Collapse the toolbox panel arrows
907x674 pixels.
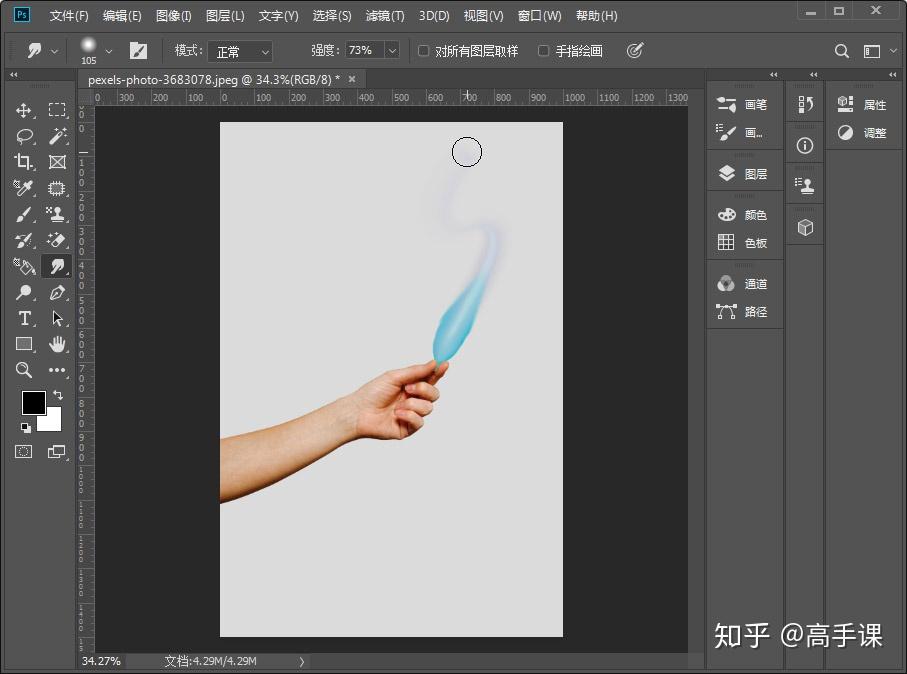click(14, 75)
